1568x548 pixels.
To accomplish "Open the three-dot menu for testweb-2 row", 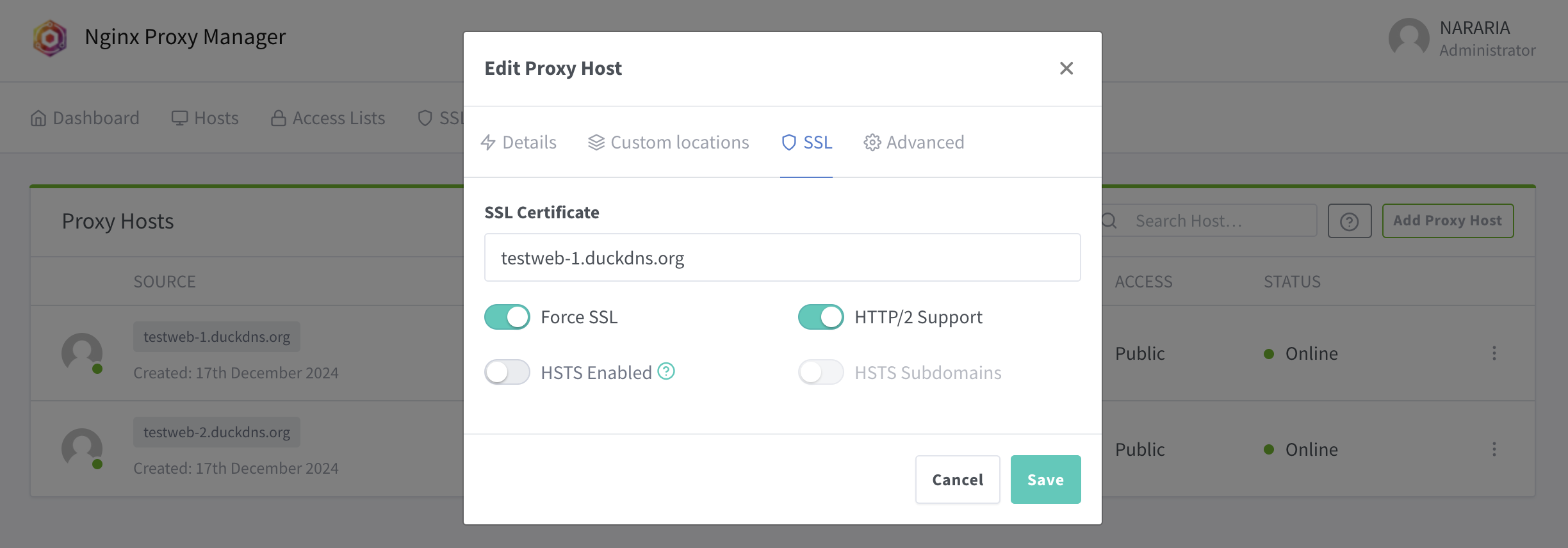I will tap(1494, 449).
